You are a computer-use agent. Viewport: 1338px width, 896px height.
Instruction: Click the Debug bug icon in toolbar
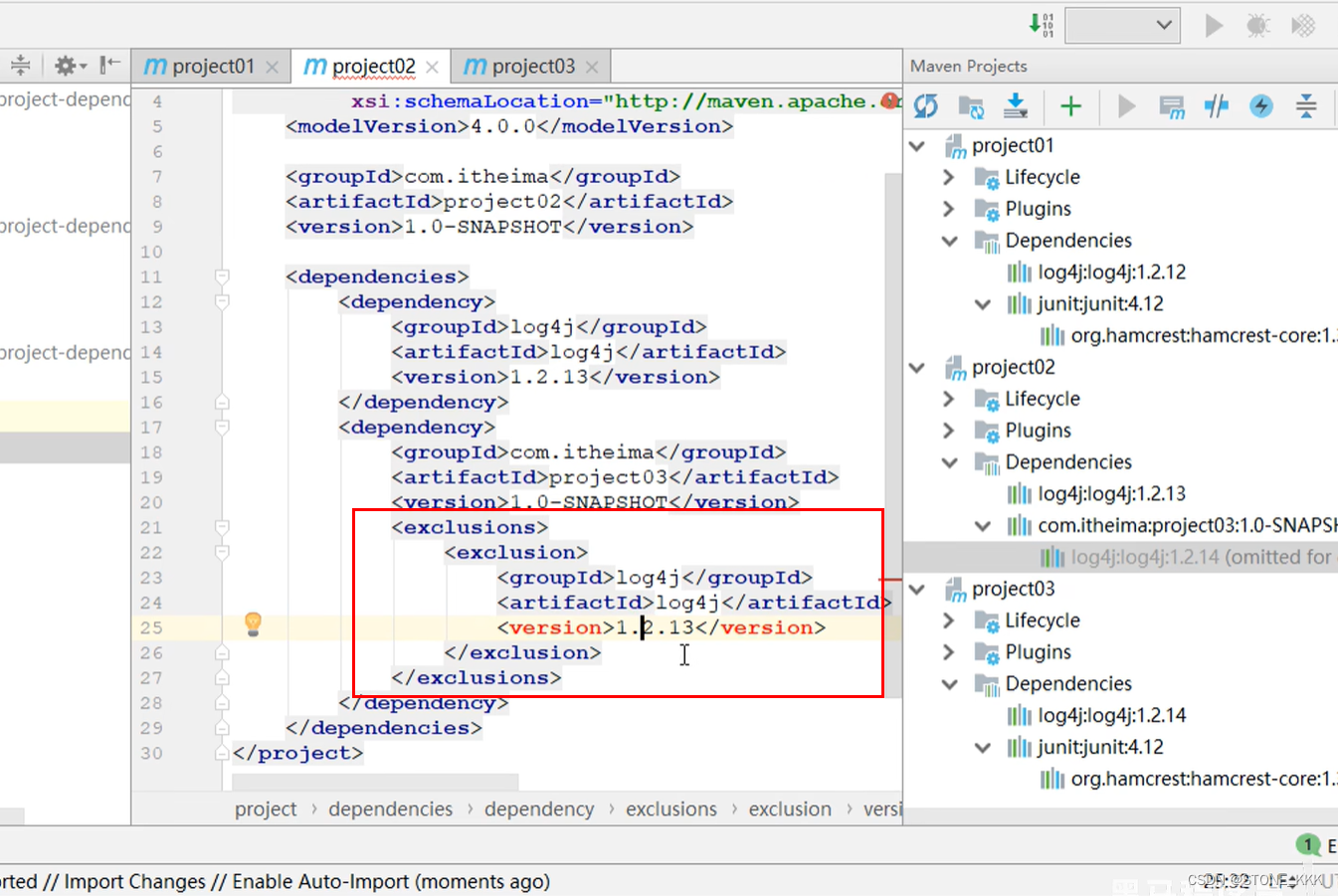point(1257,25)
